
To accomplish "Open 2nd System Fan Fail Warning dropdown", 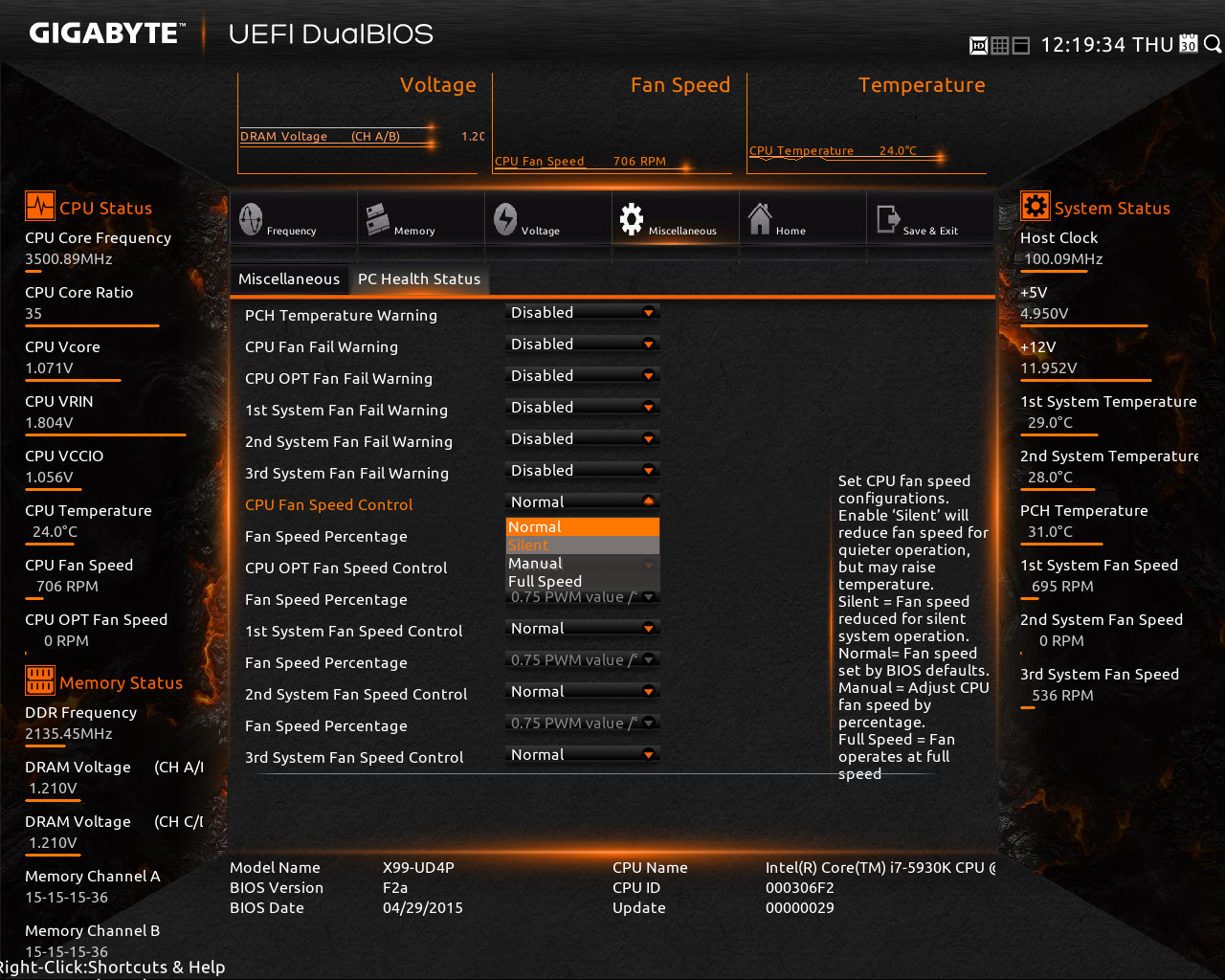I will tap(583, 439).
